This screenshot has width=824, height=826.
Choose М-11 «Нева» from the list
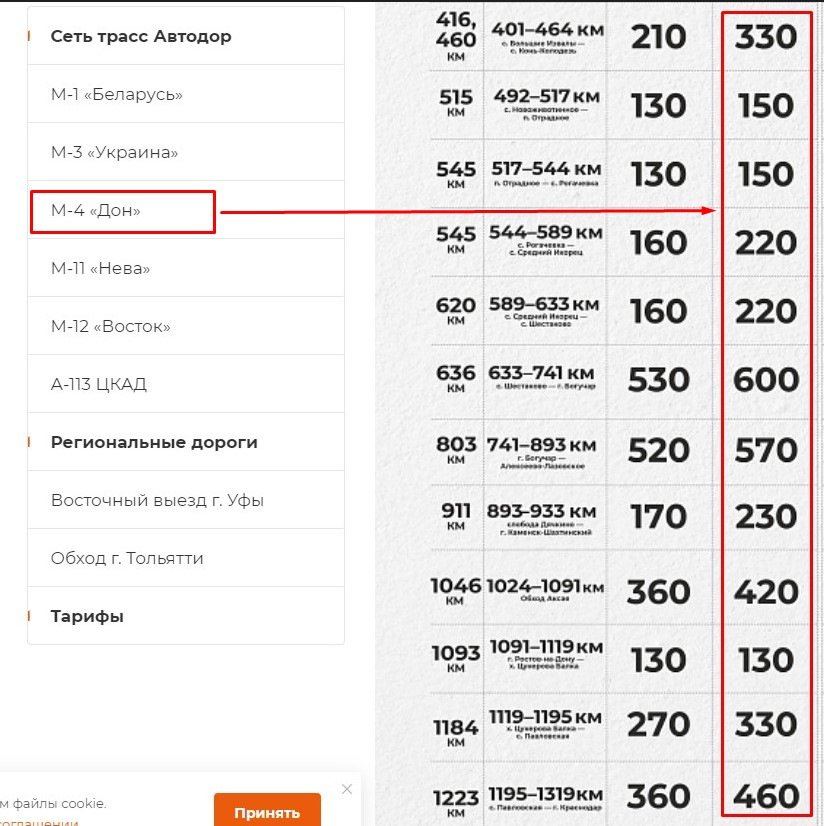pos(101,269)
